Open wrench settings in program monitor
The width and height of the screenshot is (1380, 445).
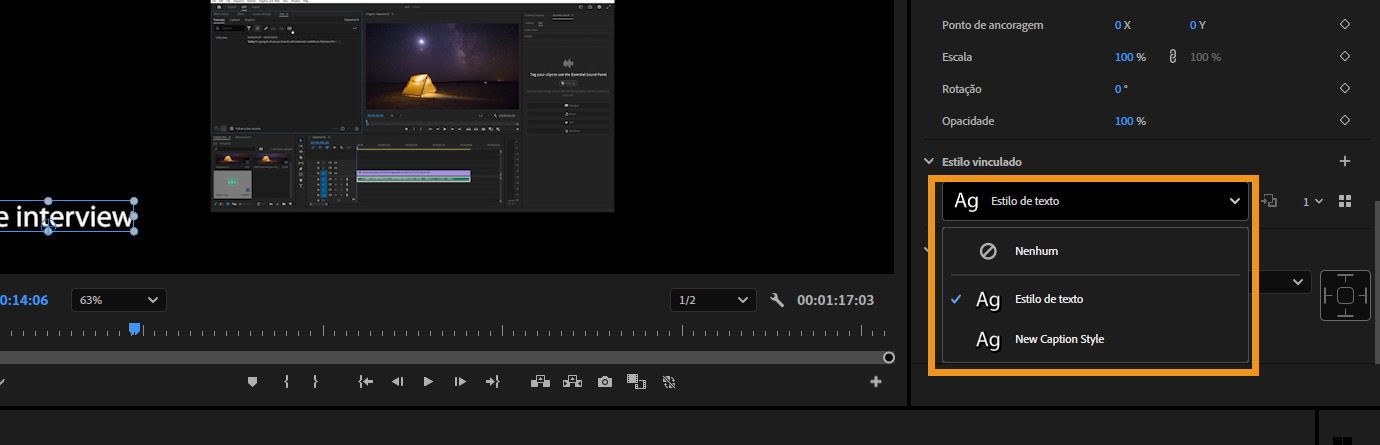point(776,300)
